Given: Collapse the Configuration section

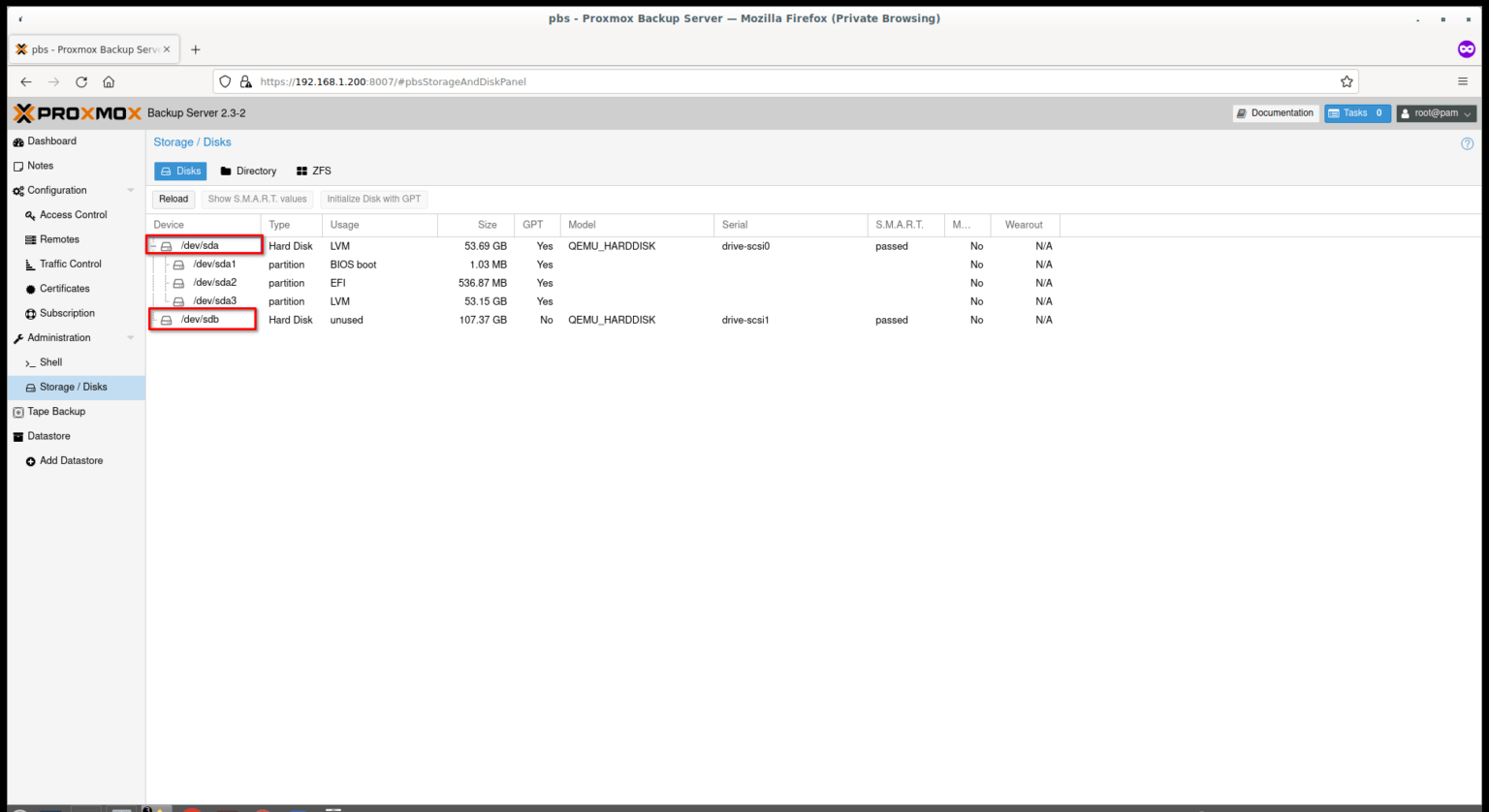Looking at the screenshot, I should pos(131,191).
